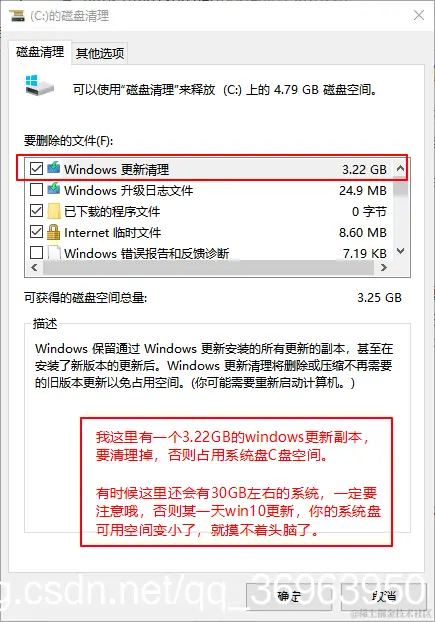
Task: Click the 取消 button
Action: (x=383, y=596)
